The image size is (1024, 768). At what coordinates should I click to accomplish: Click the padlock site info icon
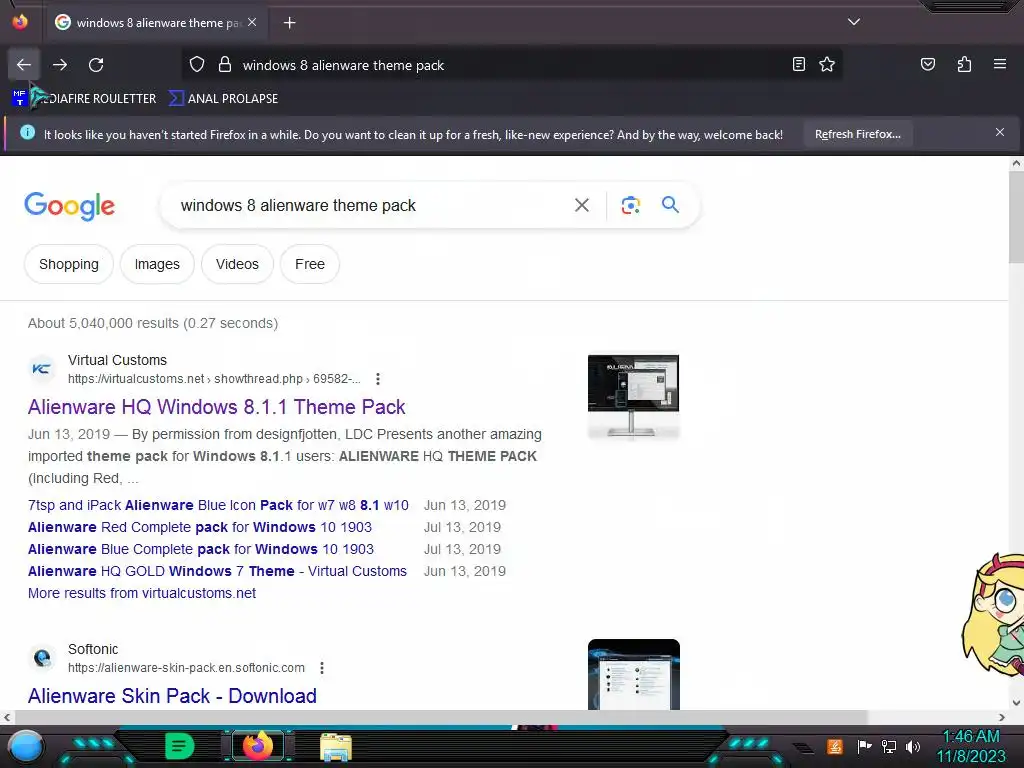click(225, 65)
